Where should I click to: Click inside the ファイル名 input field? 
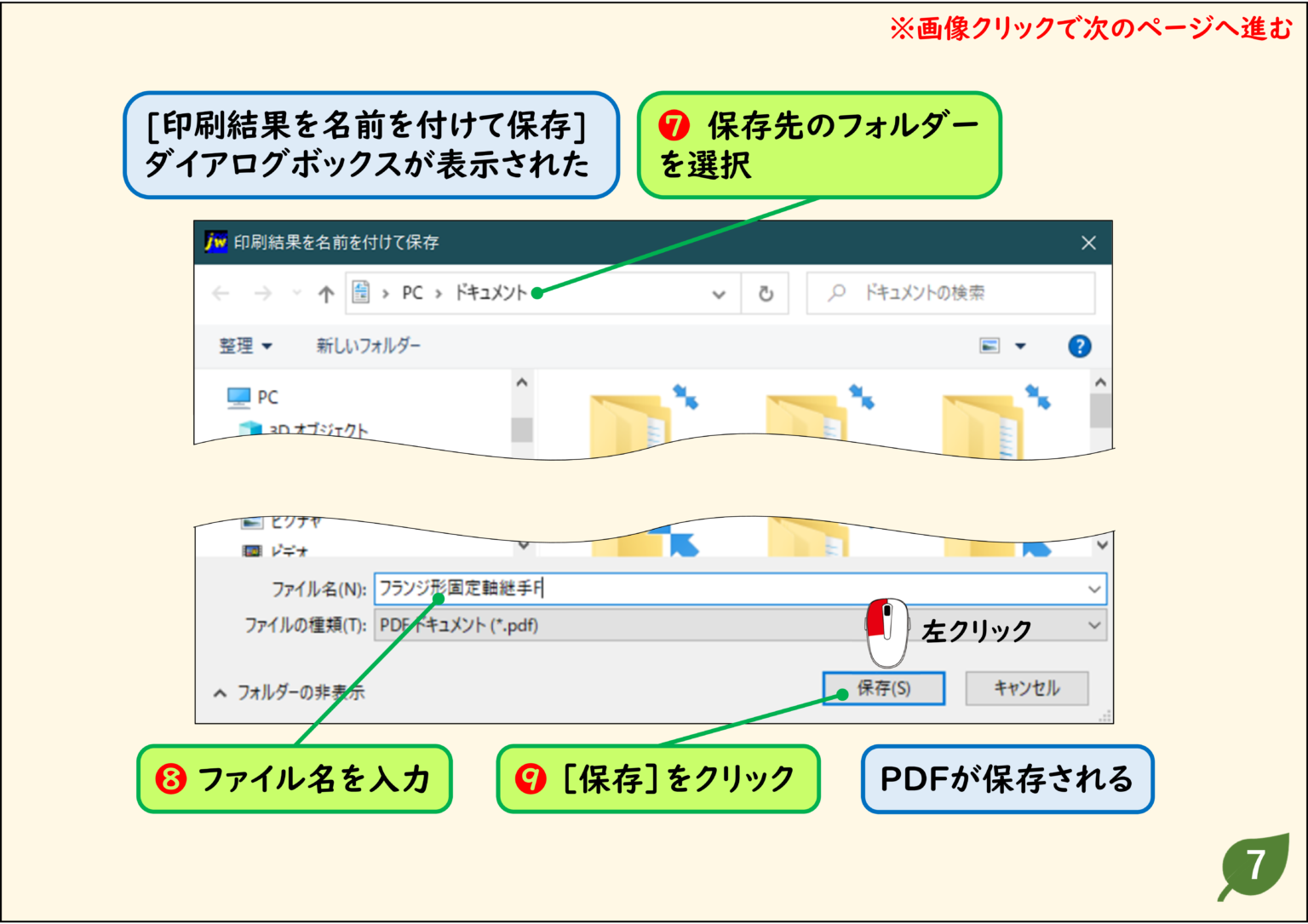tap(596, 588)
